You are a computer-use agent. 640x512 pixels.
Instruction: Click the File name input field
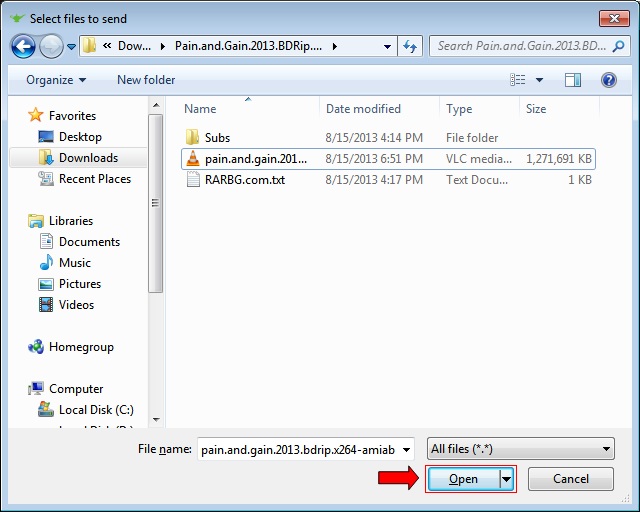coord(308,450)
